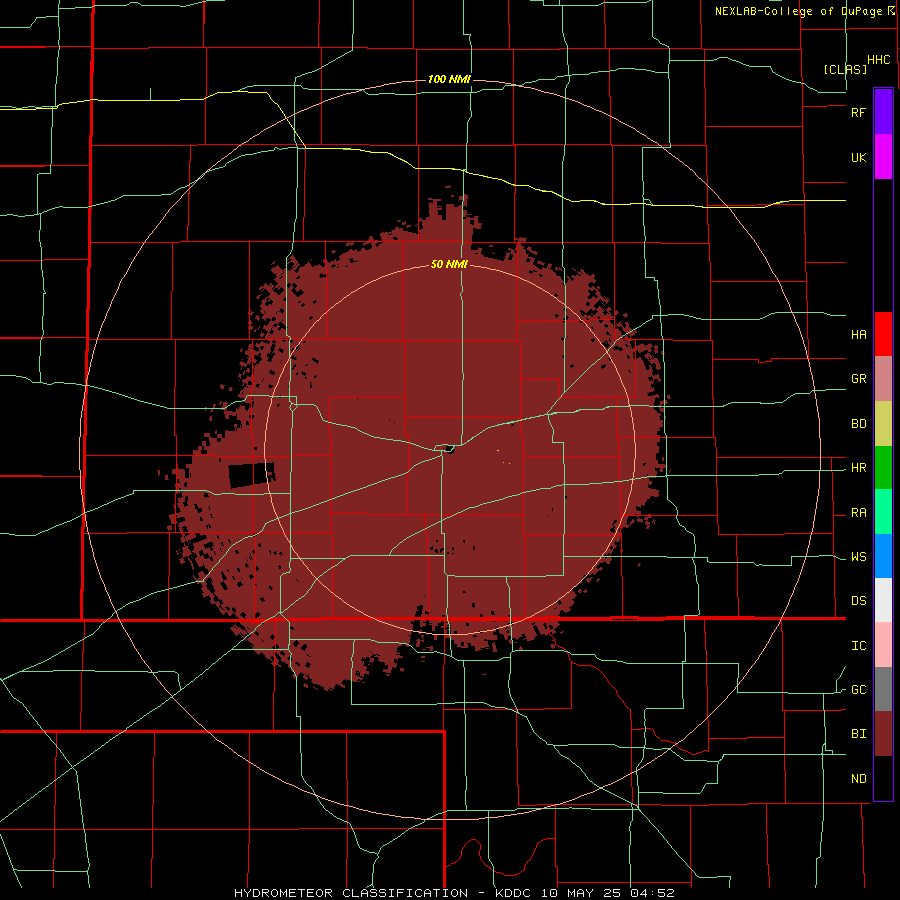Select the dark red BI swatch
Viewport: 900px width, 900px height.
coord(883,734)
